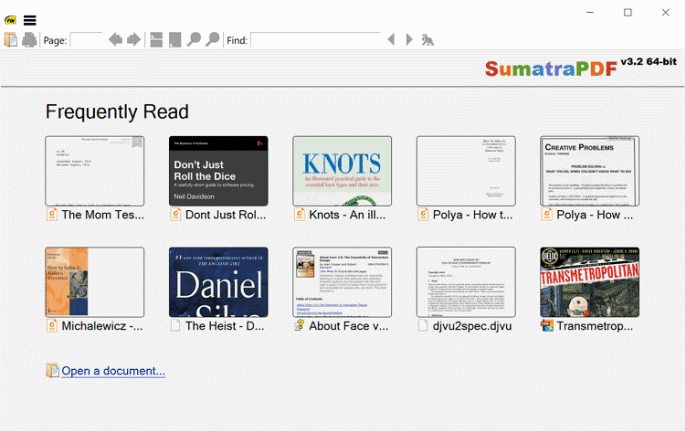Click the Open document toolbar icon
The width and height of the screenshot is (685, 431).
pos(11,40)
